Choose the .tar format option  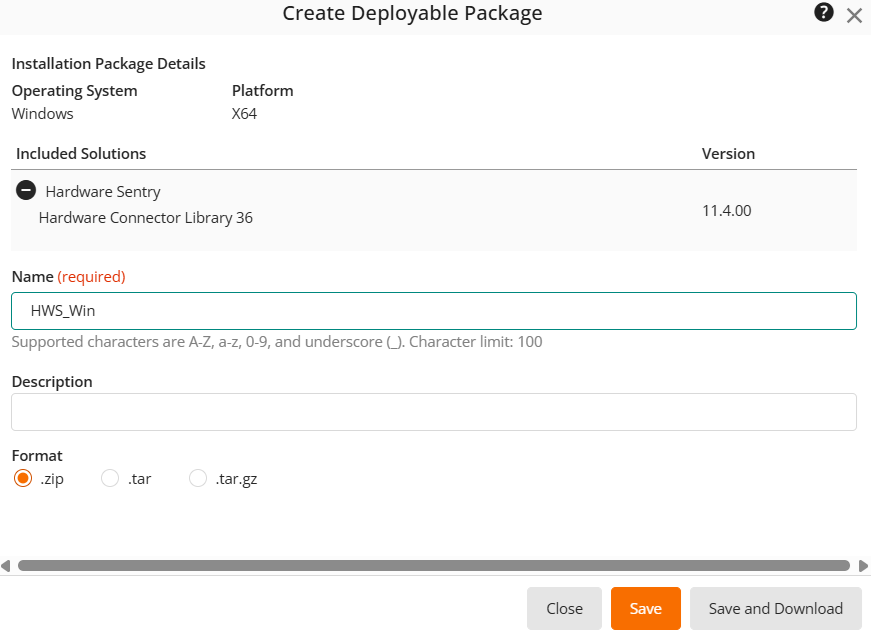tap(110, 479)
